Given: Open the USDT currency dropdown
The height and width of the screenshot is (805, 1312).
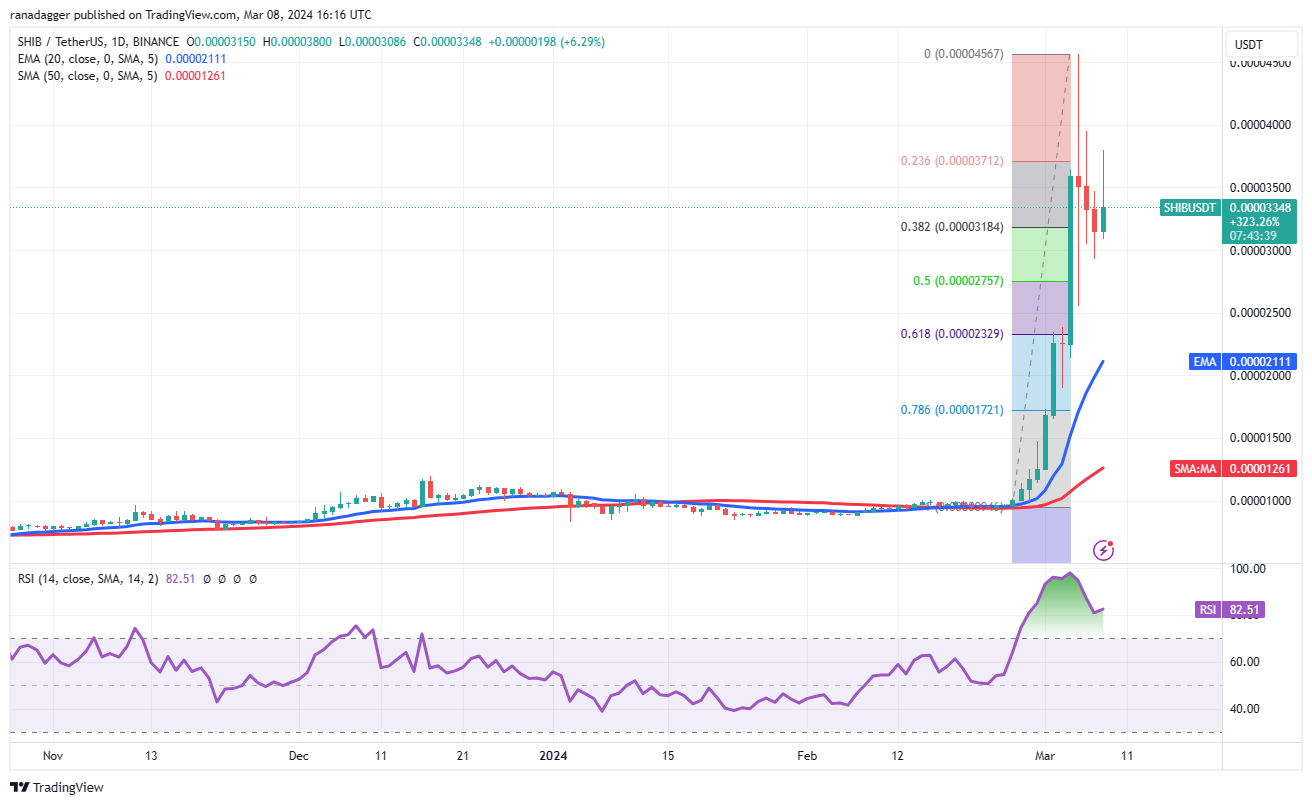Looking at the screenshot, I should pyautogui.click(x=1249, y=45).
